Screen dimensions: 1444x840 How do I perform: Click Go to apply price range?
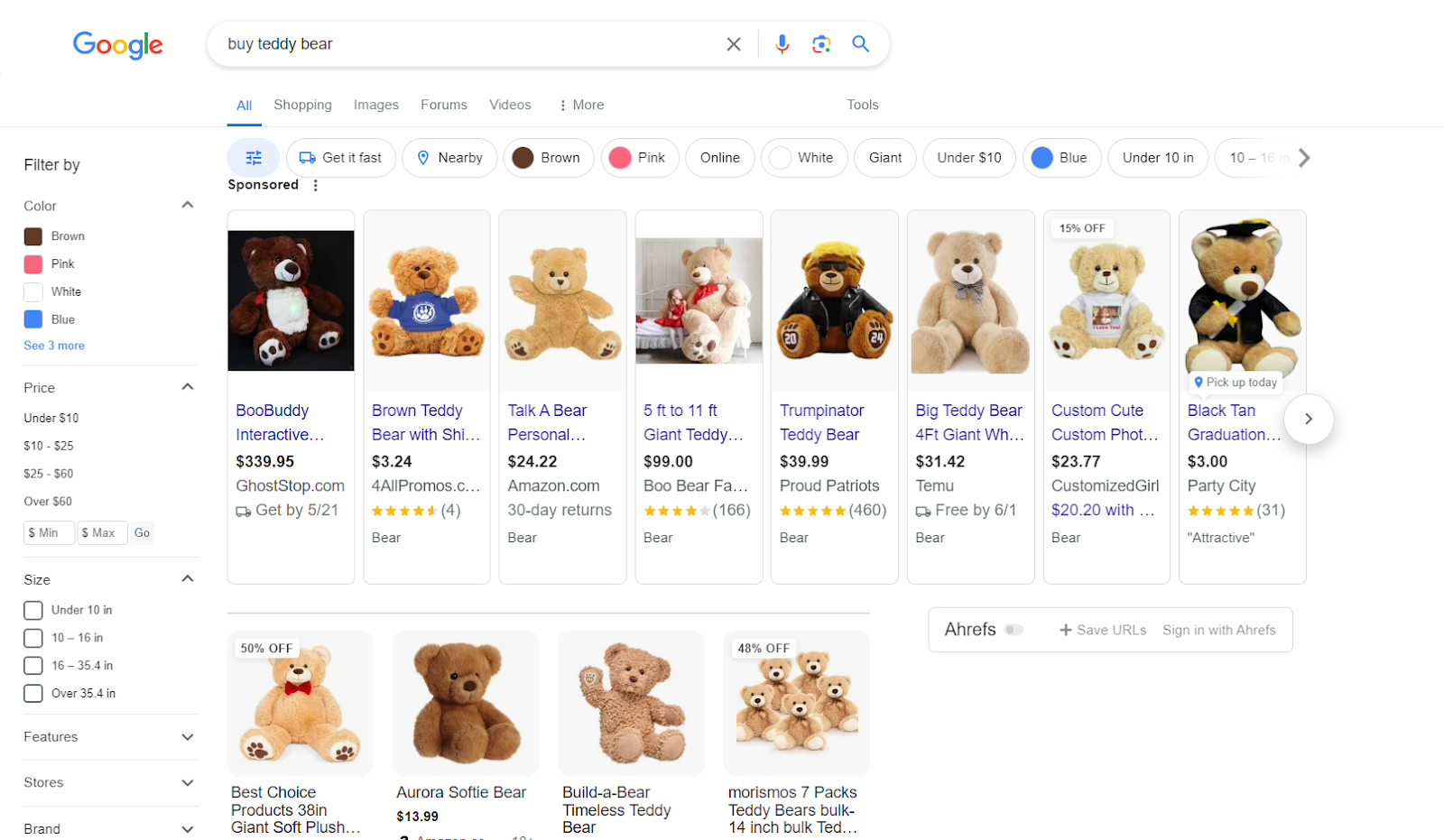point(142,533)
